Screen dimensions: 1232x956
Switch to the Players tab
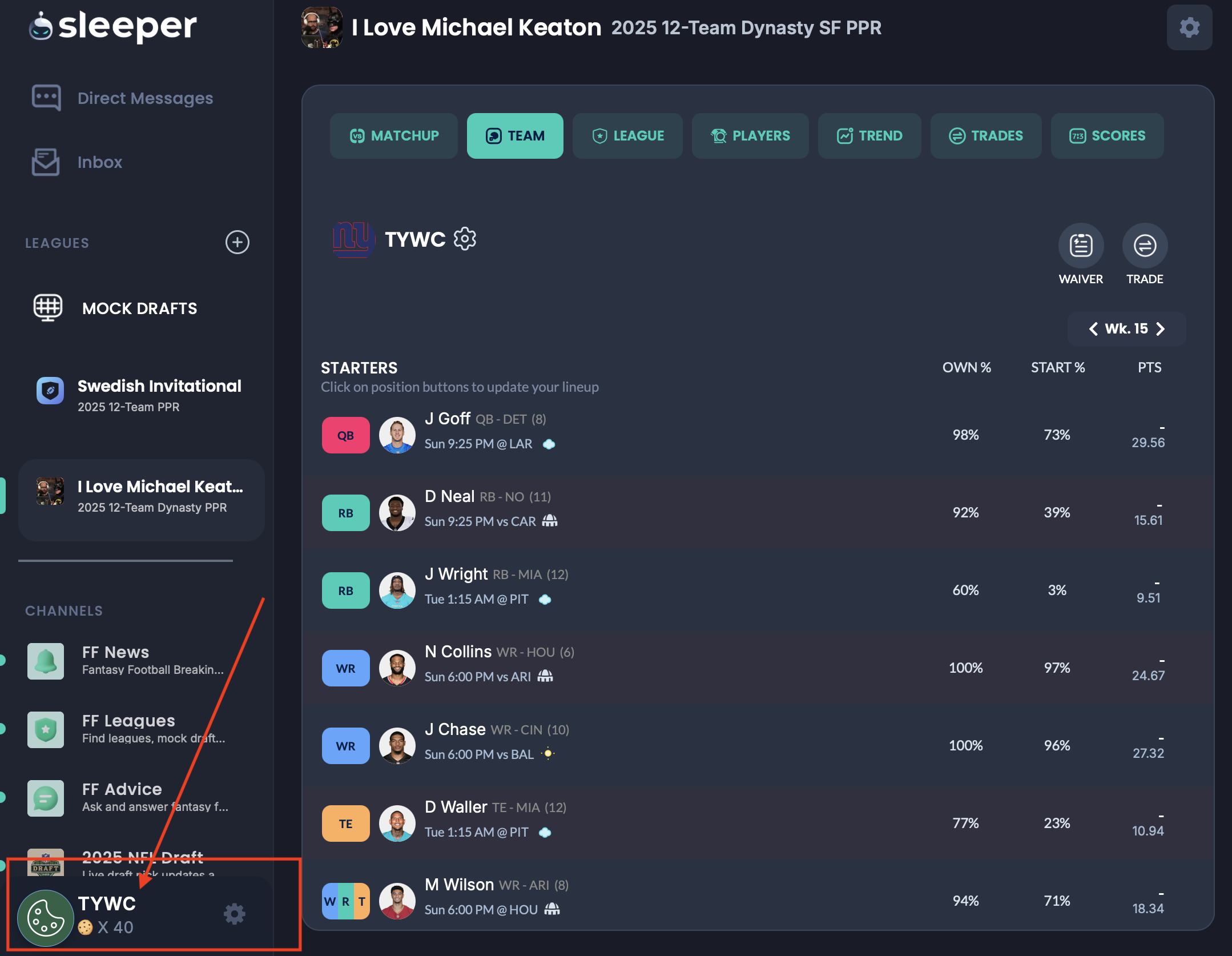750,136
